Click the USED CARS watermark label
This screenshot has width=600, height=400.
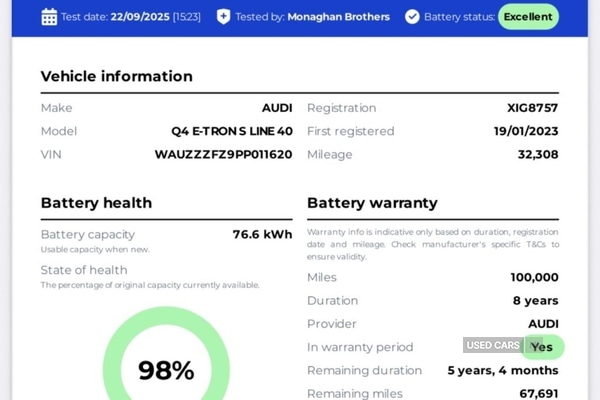click(x=493, y=345)
